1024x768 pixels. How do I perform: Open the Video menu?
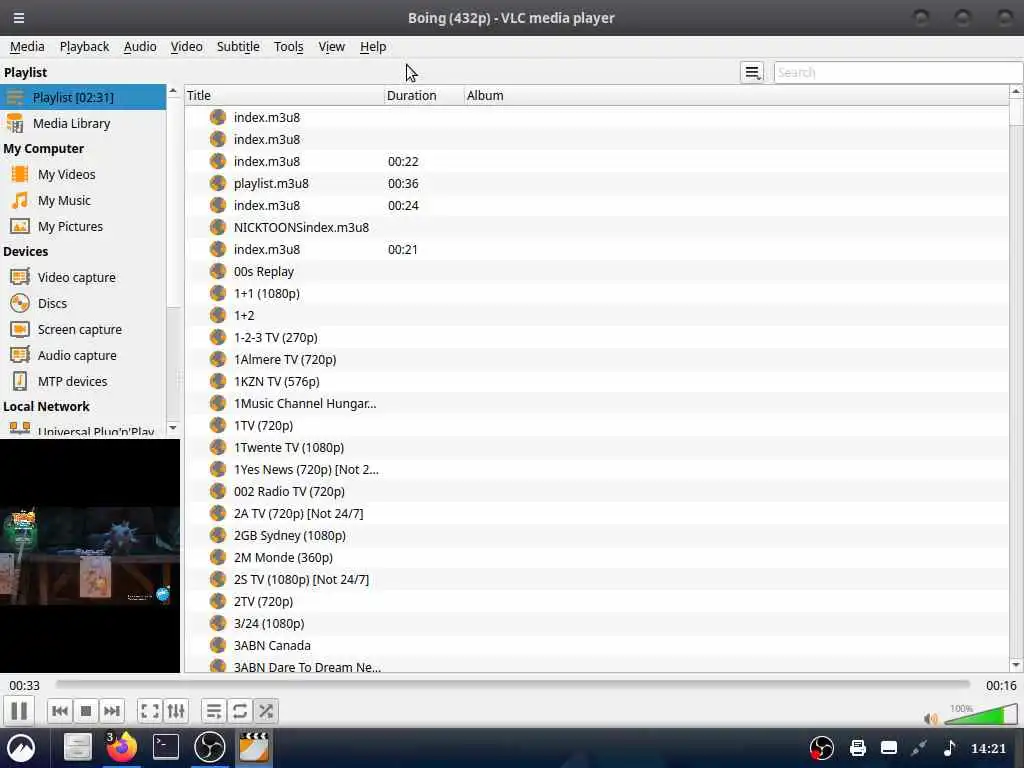point(186,46)
